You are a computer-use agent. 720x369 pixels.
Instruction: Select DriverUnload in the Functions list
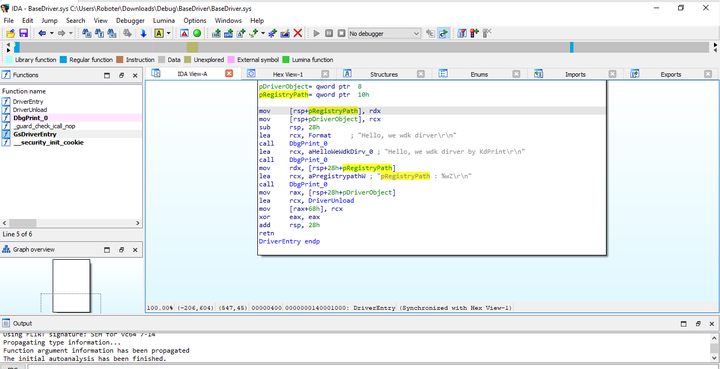coord(29,110)
